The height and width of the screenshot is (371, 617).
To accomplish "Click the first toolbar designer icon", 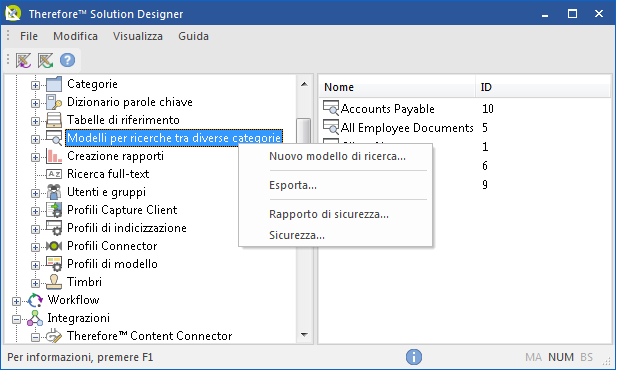I will [24, 60].
